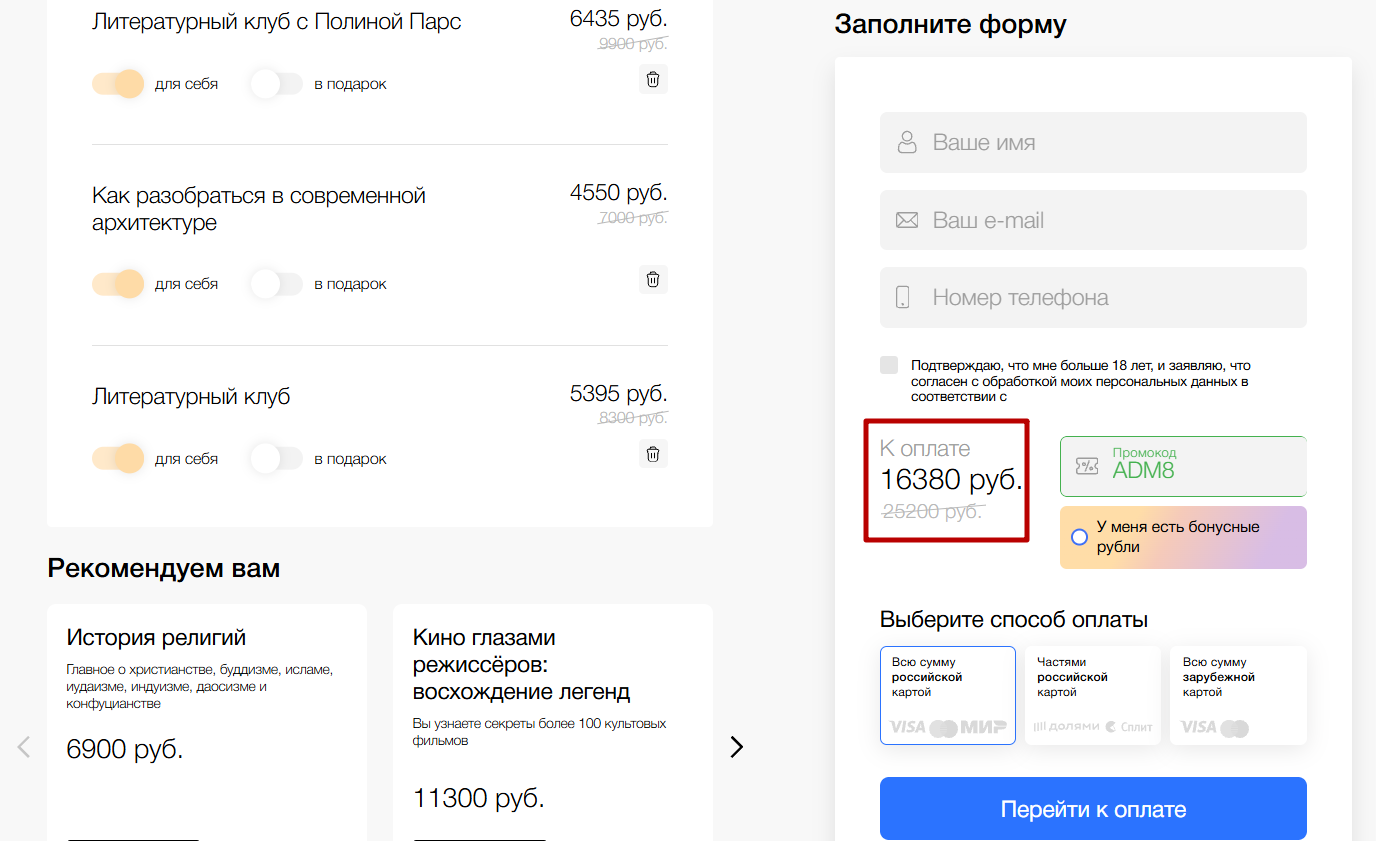Check the age confirmation checkbox
Viewport: 1376px width, 841px height.
[x=889, y=365]
